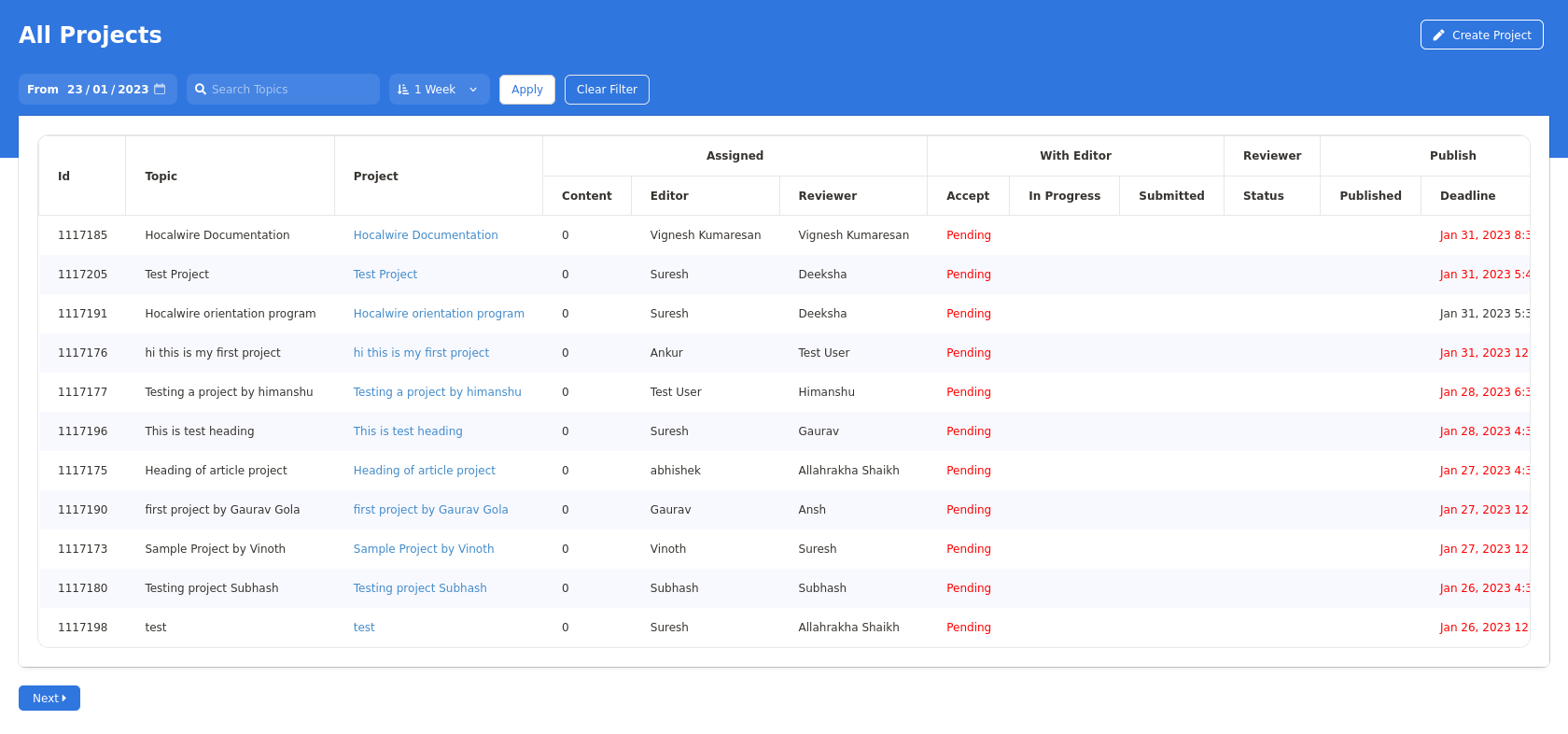
Task: Open the hi this is my first project link
Action: point(421,353)
